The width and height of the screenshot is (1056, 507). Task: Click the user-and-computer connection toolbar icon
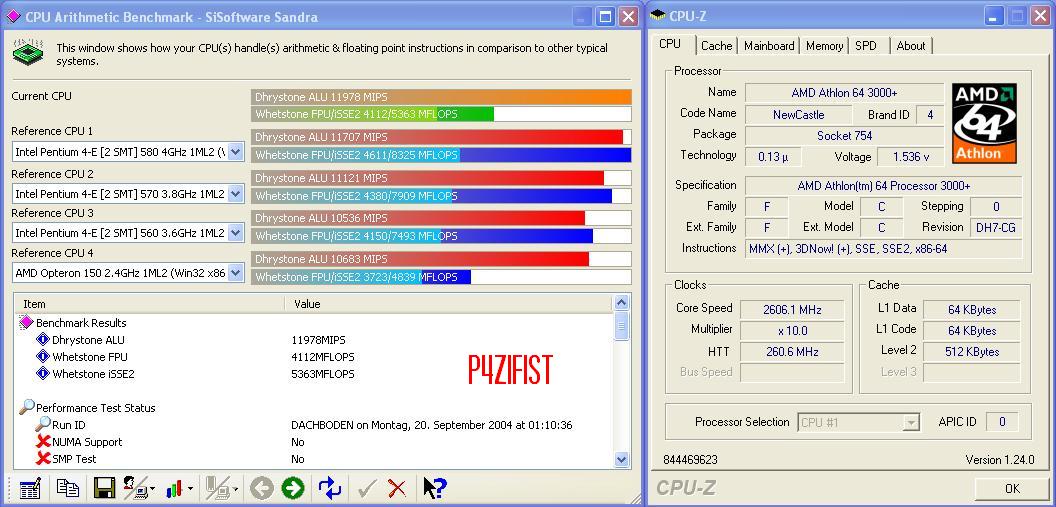(134, 487)
